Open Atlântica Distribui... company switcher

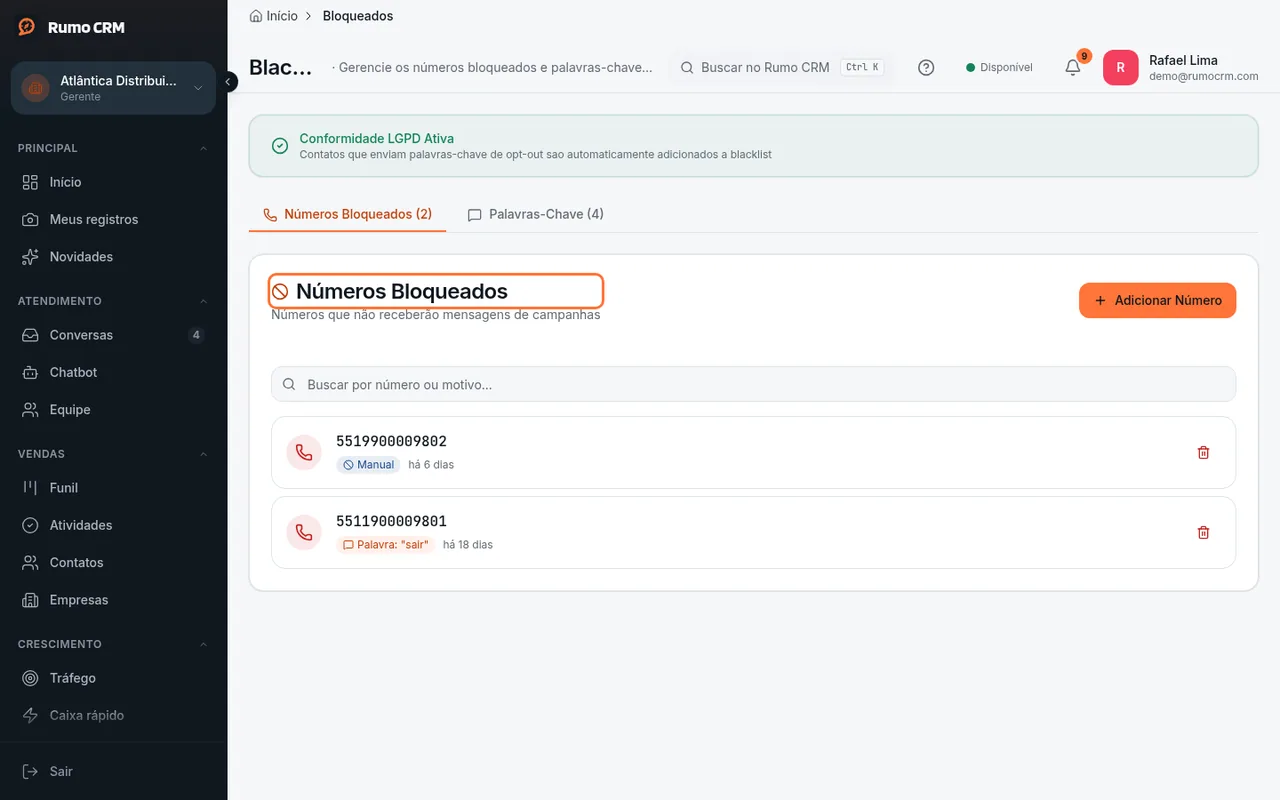[x=113, y=88]
